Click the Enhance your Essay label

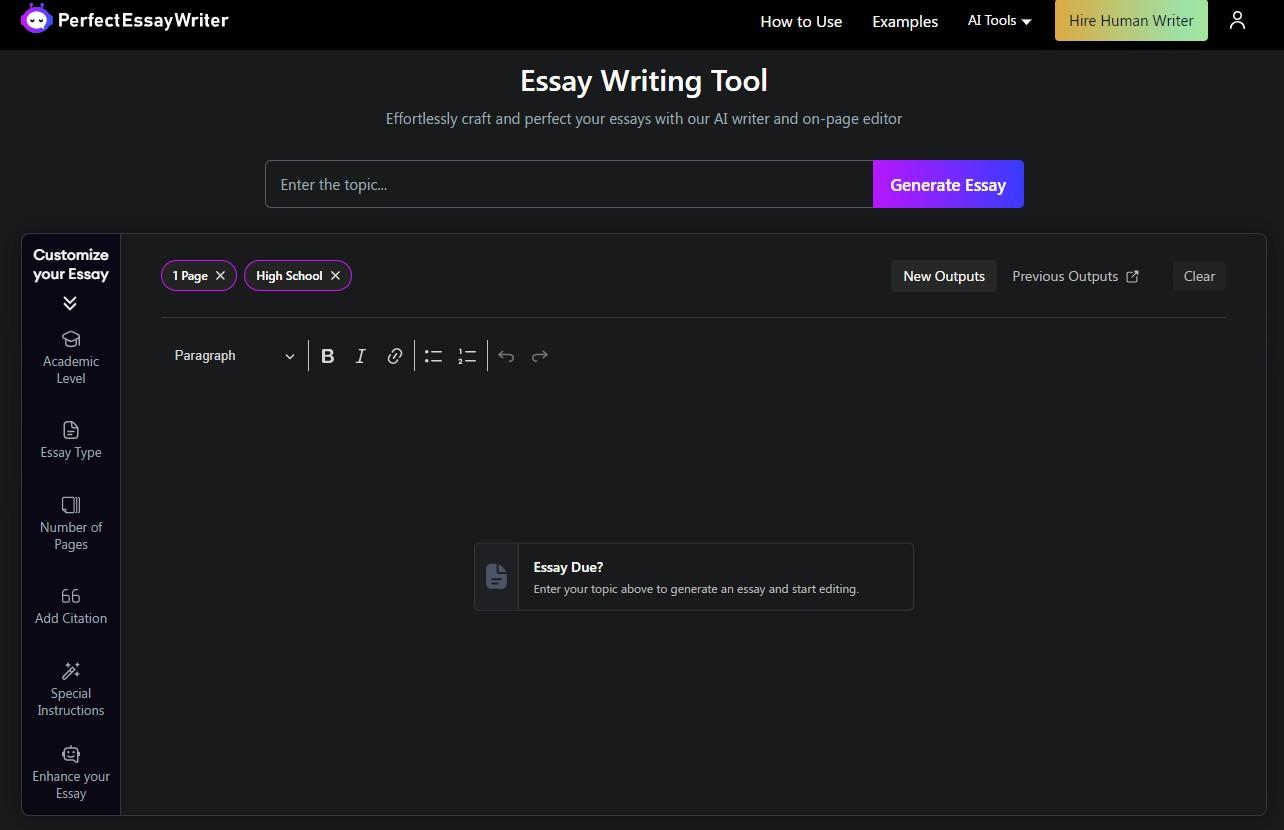[71, 785]
